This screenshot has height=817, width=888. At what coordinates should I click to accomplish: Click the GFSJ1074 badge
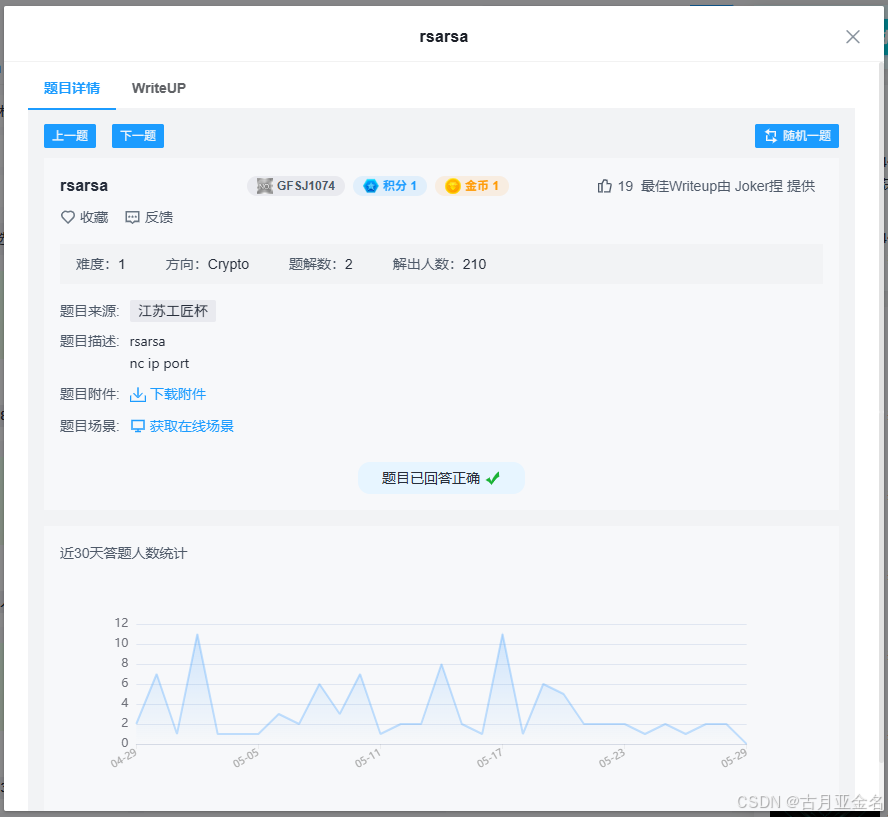coord(296,185)
